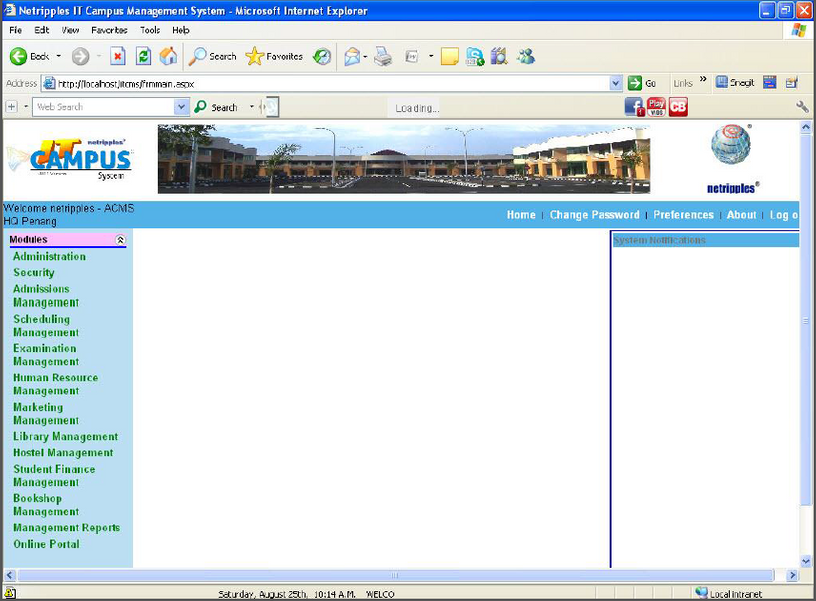Go to the Home link
The image size is (816, 601).
tap(521, 215)
